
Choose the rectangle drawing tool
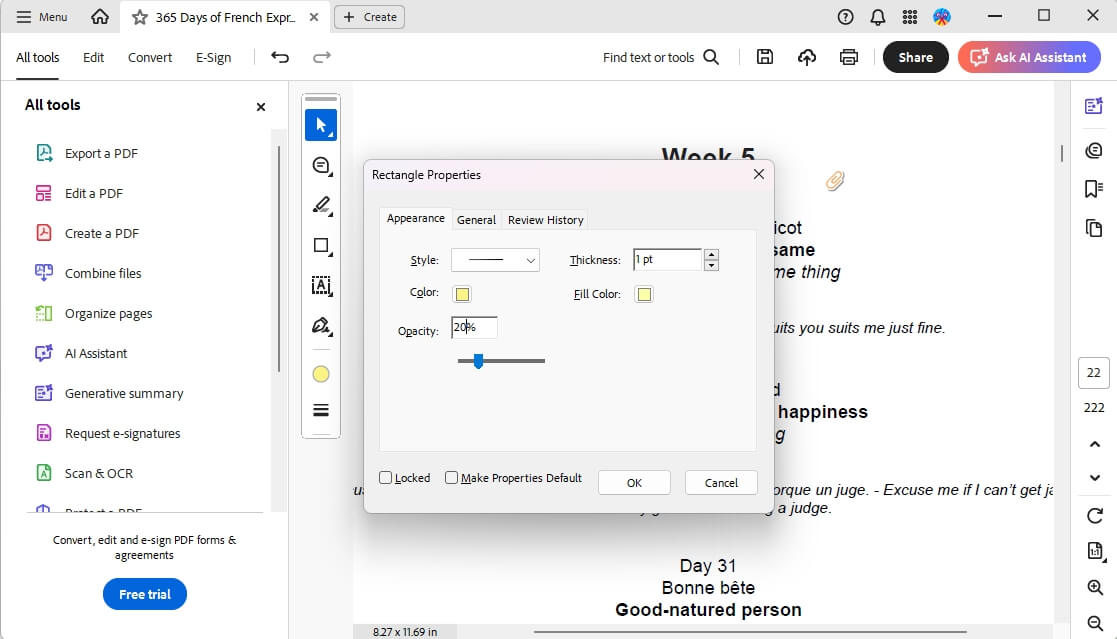[321, 245]
